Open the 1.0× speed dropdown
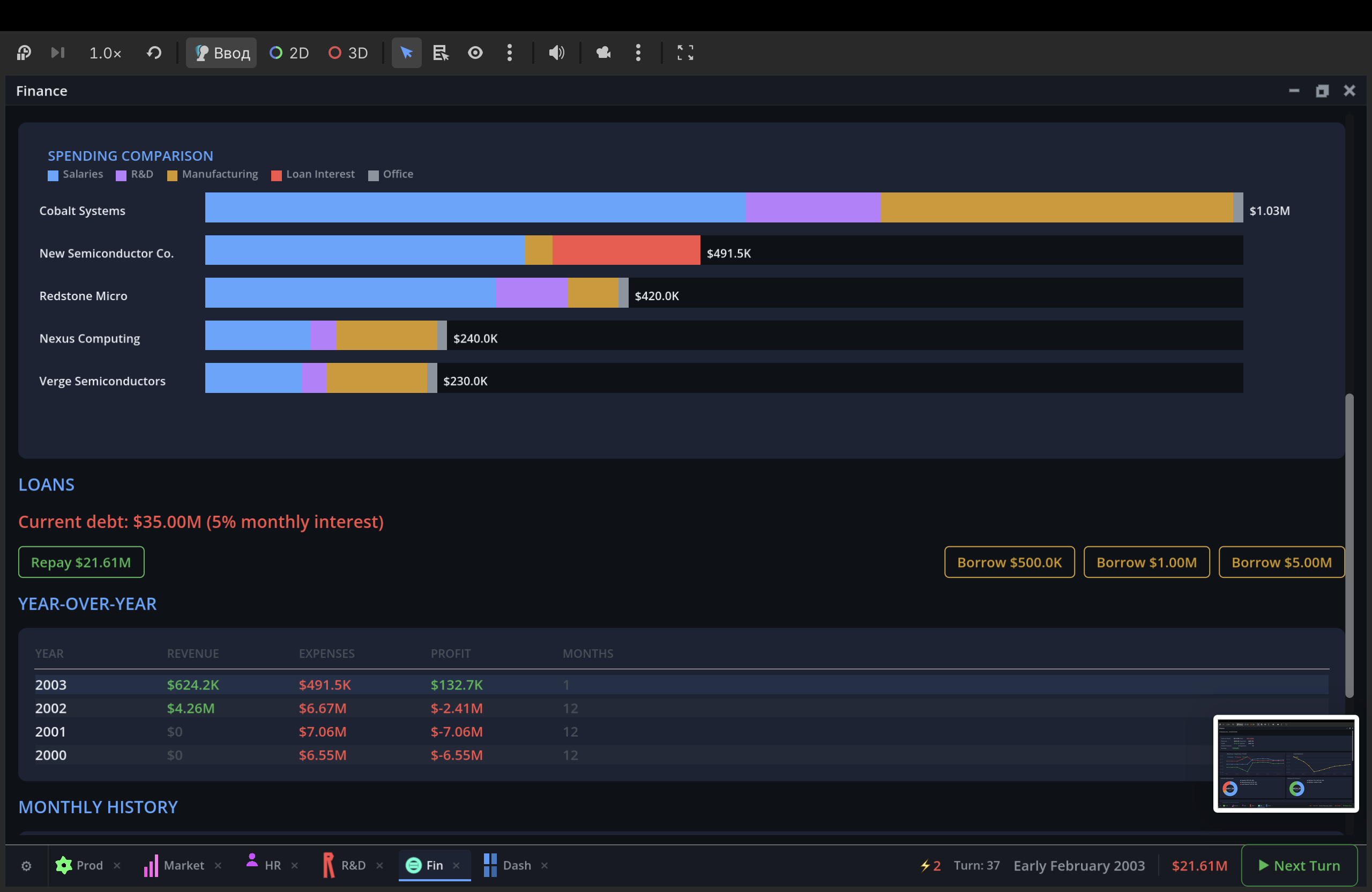Image resolution: width=1372 pixels, height=892 pixels. [105, 53]
